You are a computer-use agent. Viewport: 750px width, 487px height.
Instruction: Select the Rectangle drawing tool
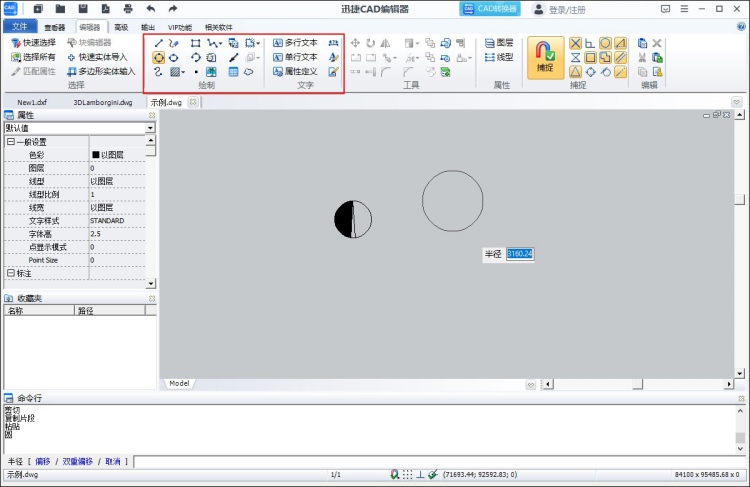195,43
